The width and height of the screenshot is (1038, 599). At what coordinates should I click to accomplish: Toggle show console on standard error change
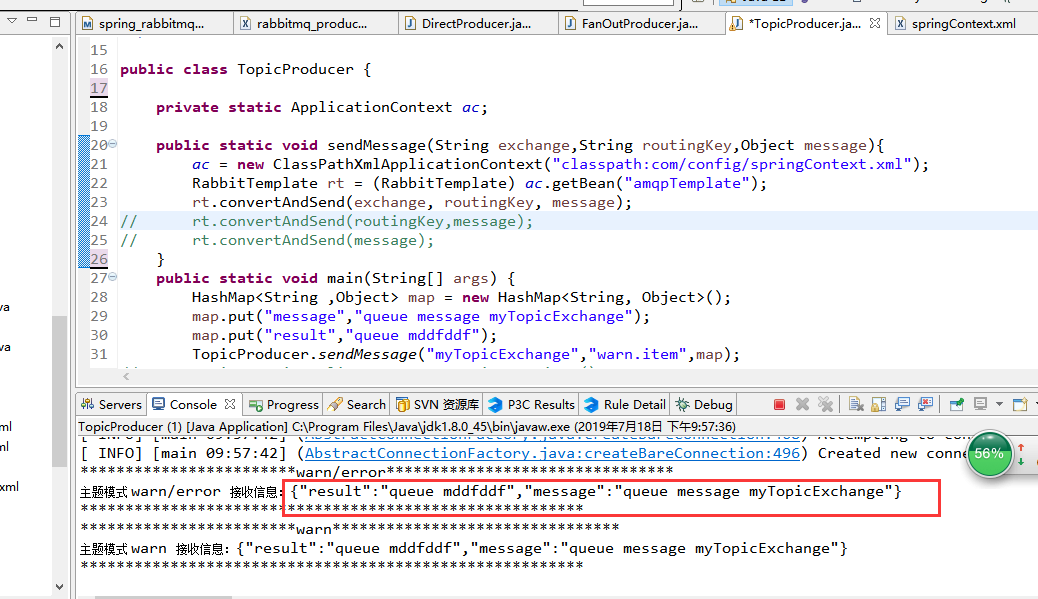(925, 404)
